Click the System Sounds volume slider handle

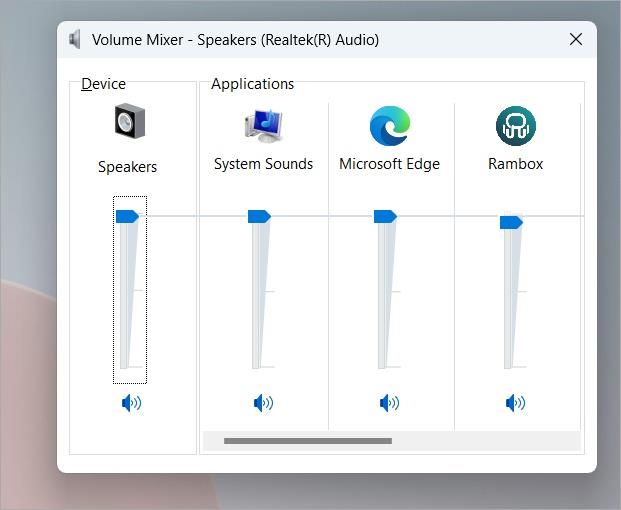[259, 216]
